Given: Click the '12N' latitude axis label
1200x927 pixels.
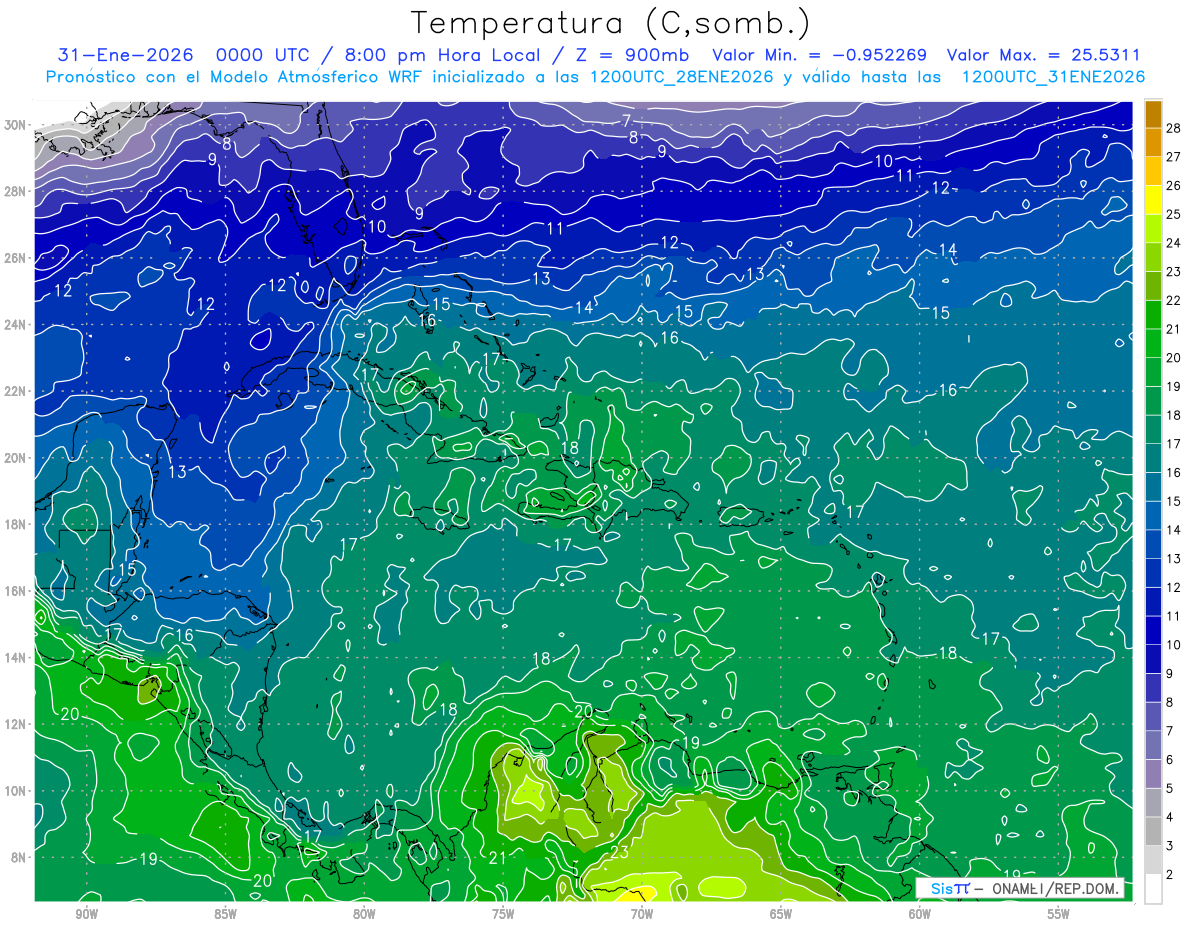Looking at the screenshot, I should pyautogui.click(x=16, y=724).
